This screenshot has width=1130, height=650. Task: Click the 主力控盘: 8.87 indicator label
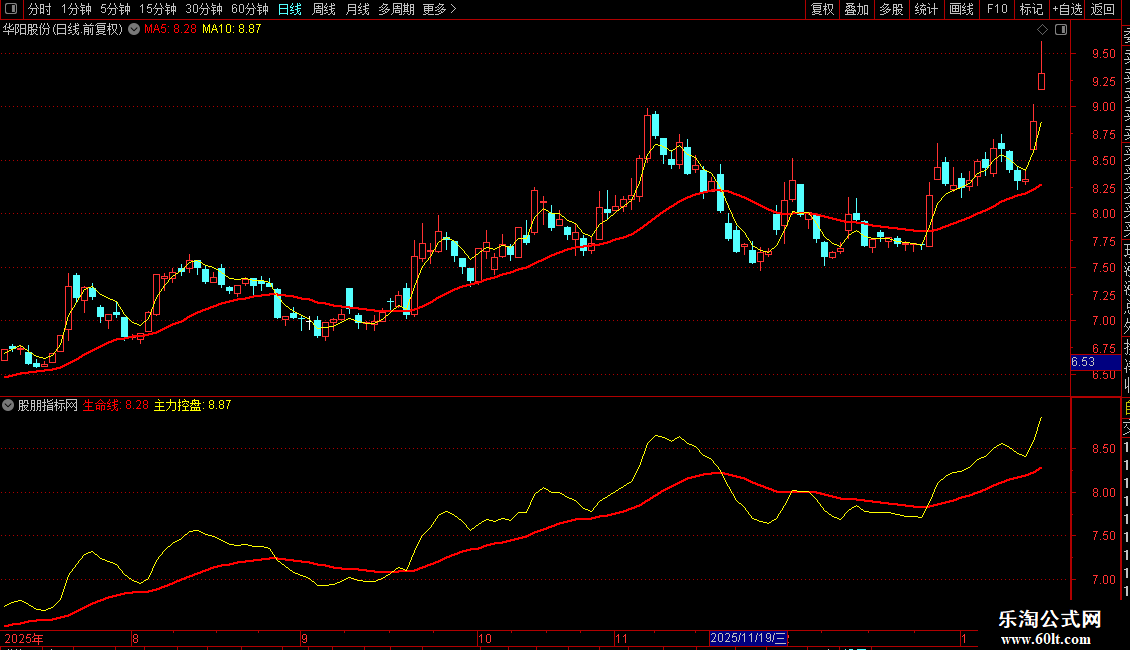192,405
